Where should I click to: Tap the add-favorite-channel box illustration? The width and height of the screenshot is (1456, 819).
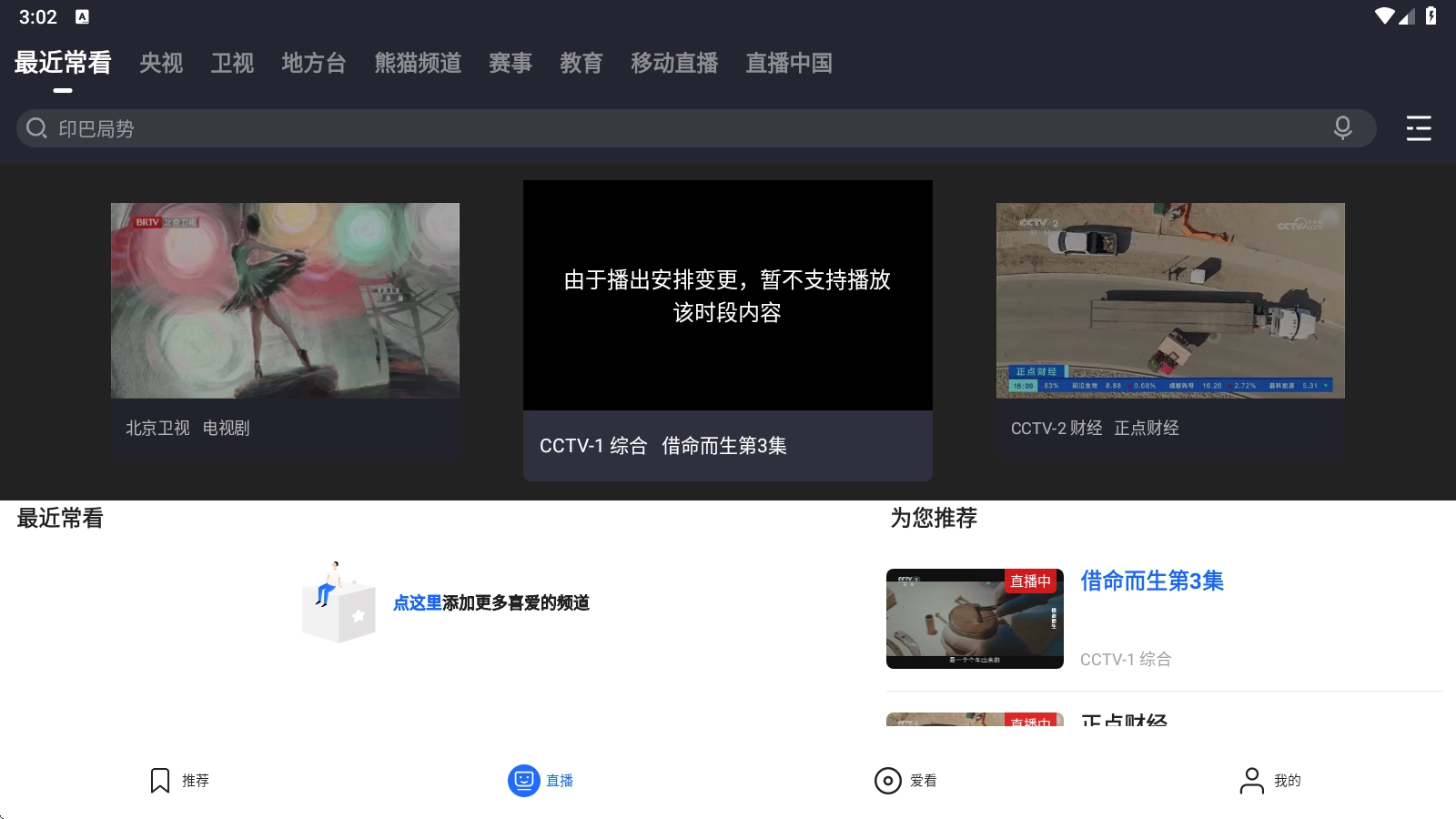pyautogui.click(x=339, y=603)
